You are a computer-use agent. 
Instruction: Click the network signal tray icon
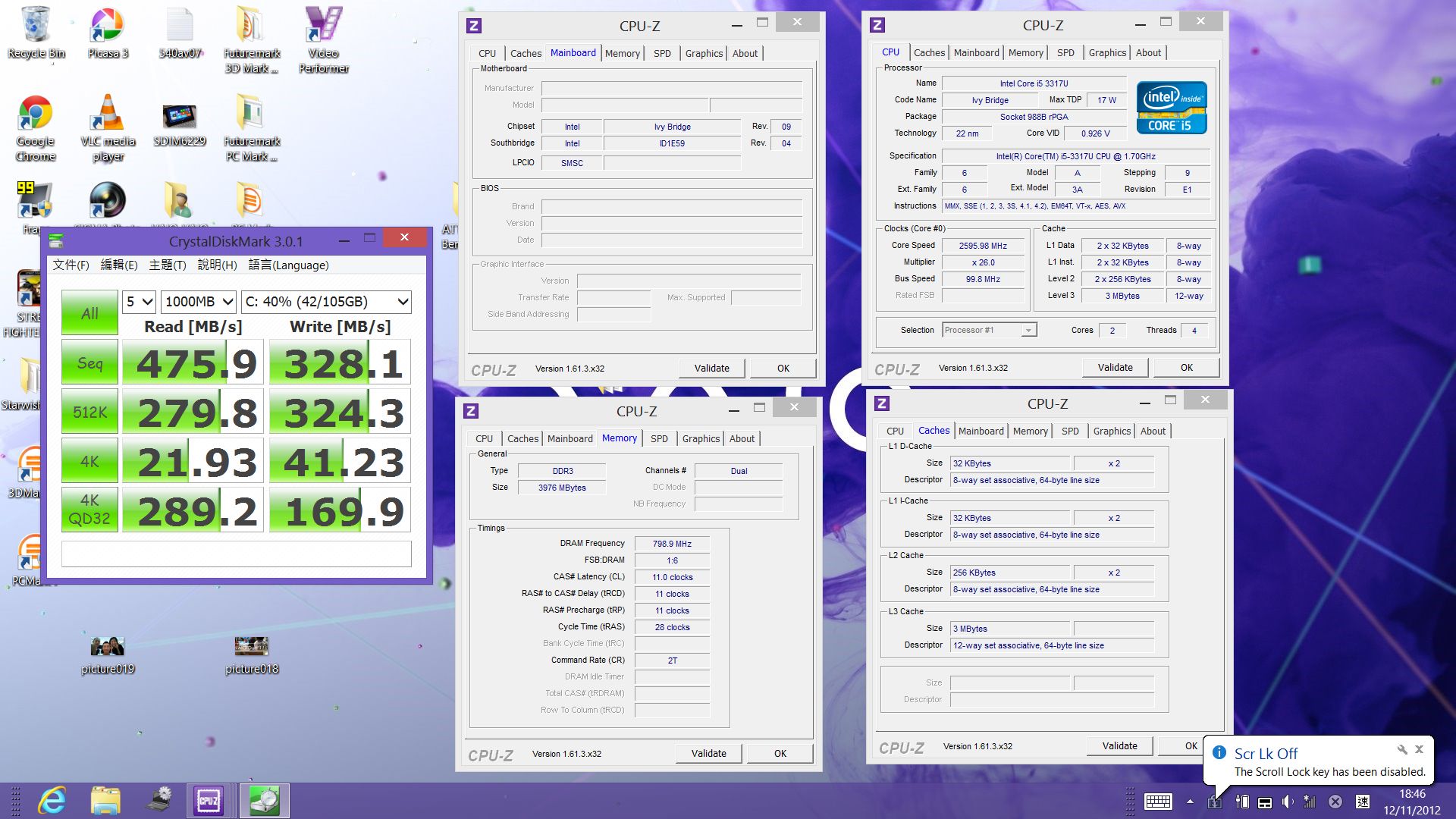pyautogui.click(x=1310, y=802)
